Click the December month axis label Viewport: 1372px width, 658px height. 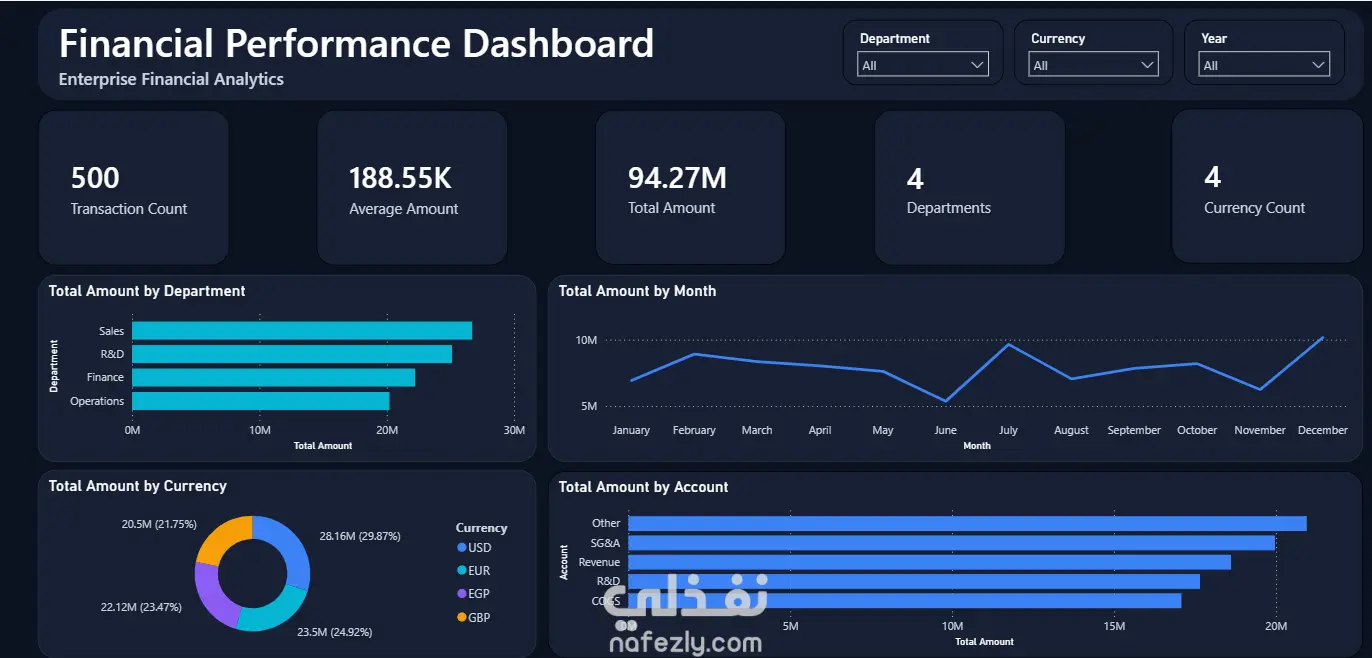[1323, 430]
